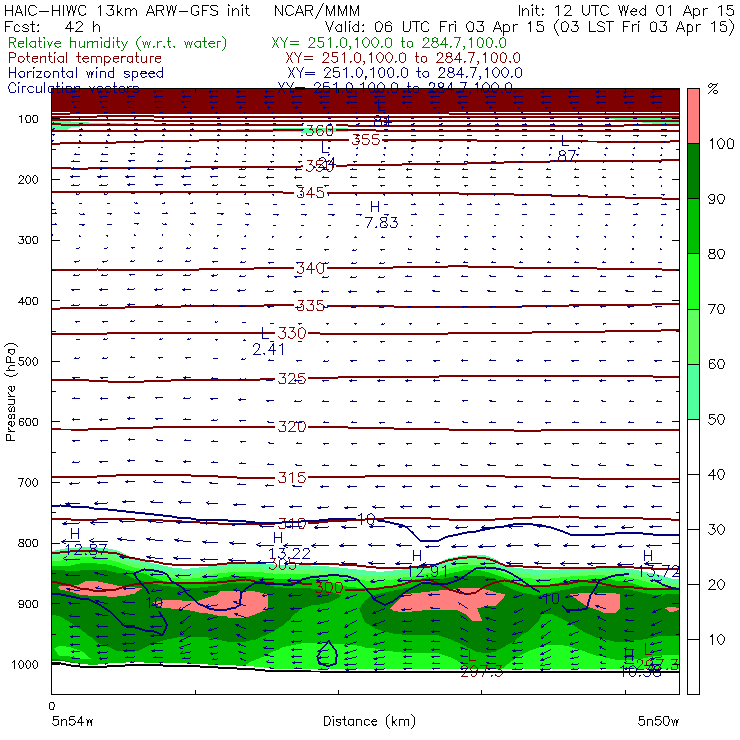Viewport: 740px width, 740px height.
Task: Click the green 'Relative humidity (w.r.t. water)' legend label
Action: coord(117,43)
